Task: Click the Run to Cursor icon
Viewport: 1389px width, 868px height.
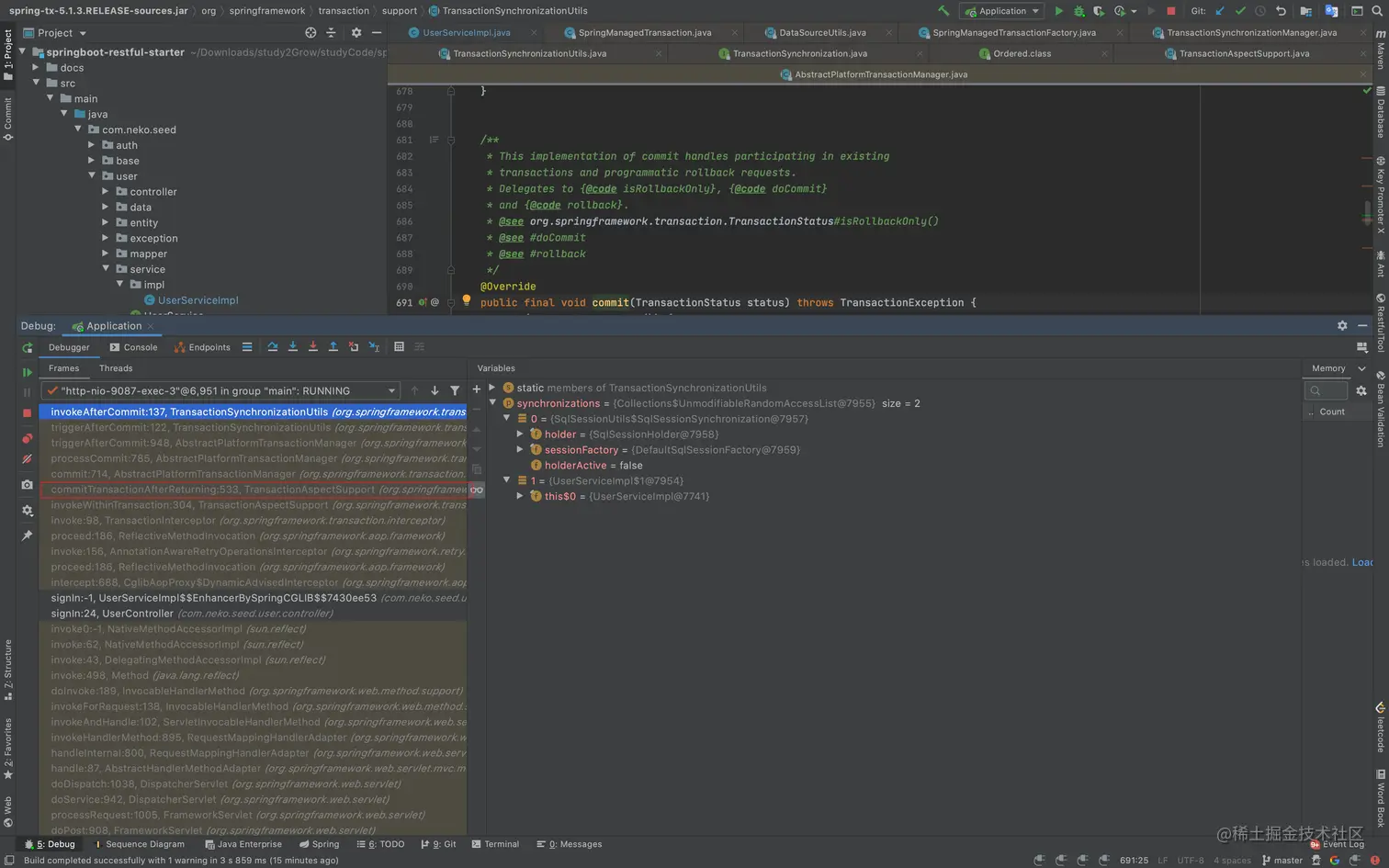Action: pyautogui.click(x=374, y=347)
